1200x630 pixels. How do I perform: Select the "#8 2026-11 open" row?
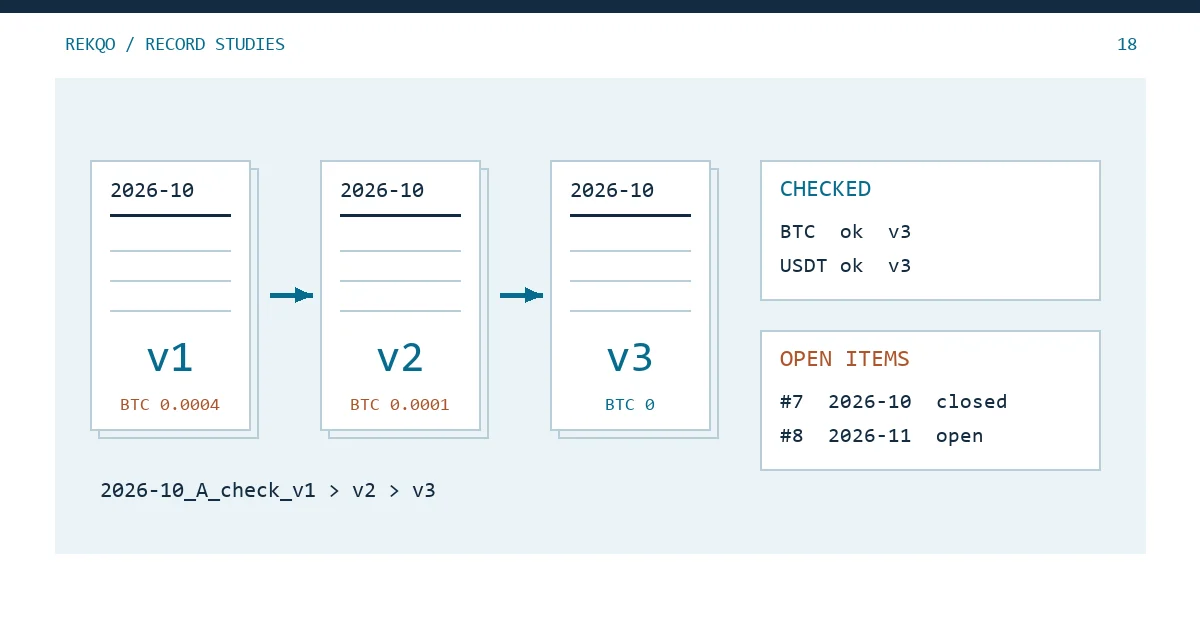point(882,436)
